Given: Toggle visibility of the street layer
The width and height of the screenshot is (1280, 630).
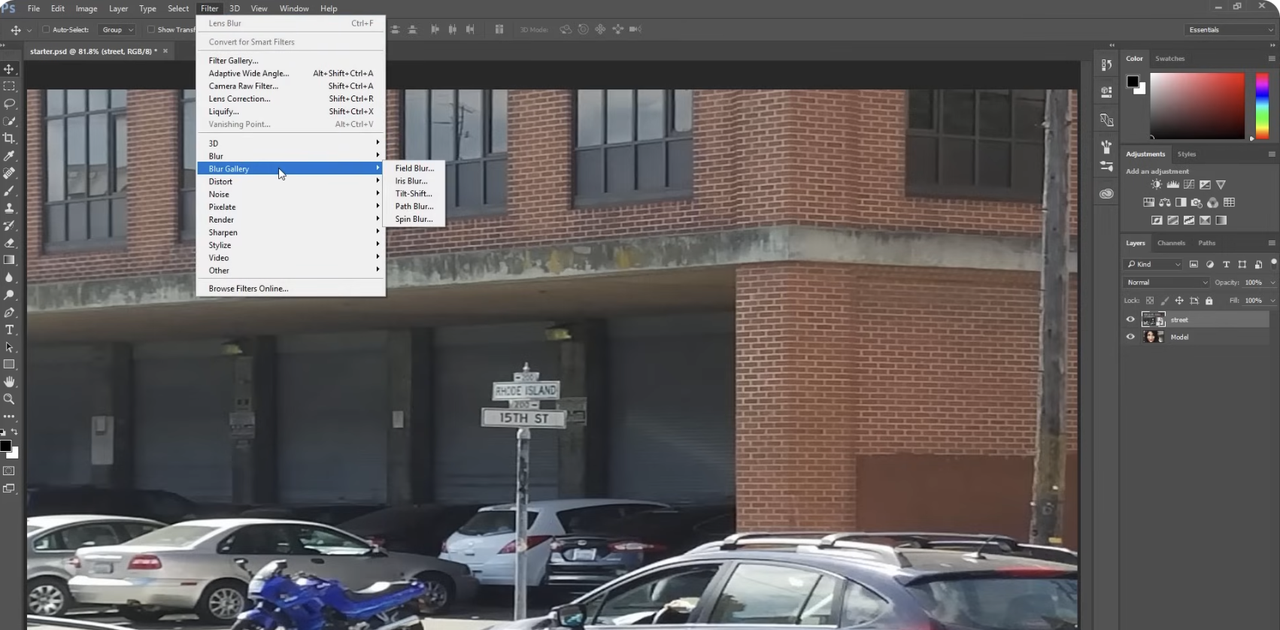Looking at the screenshot, I should click(1131, 319).
